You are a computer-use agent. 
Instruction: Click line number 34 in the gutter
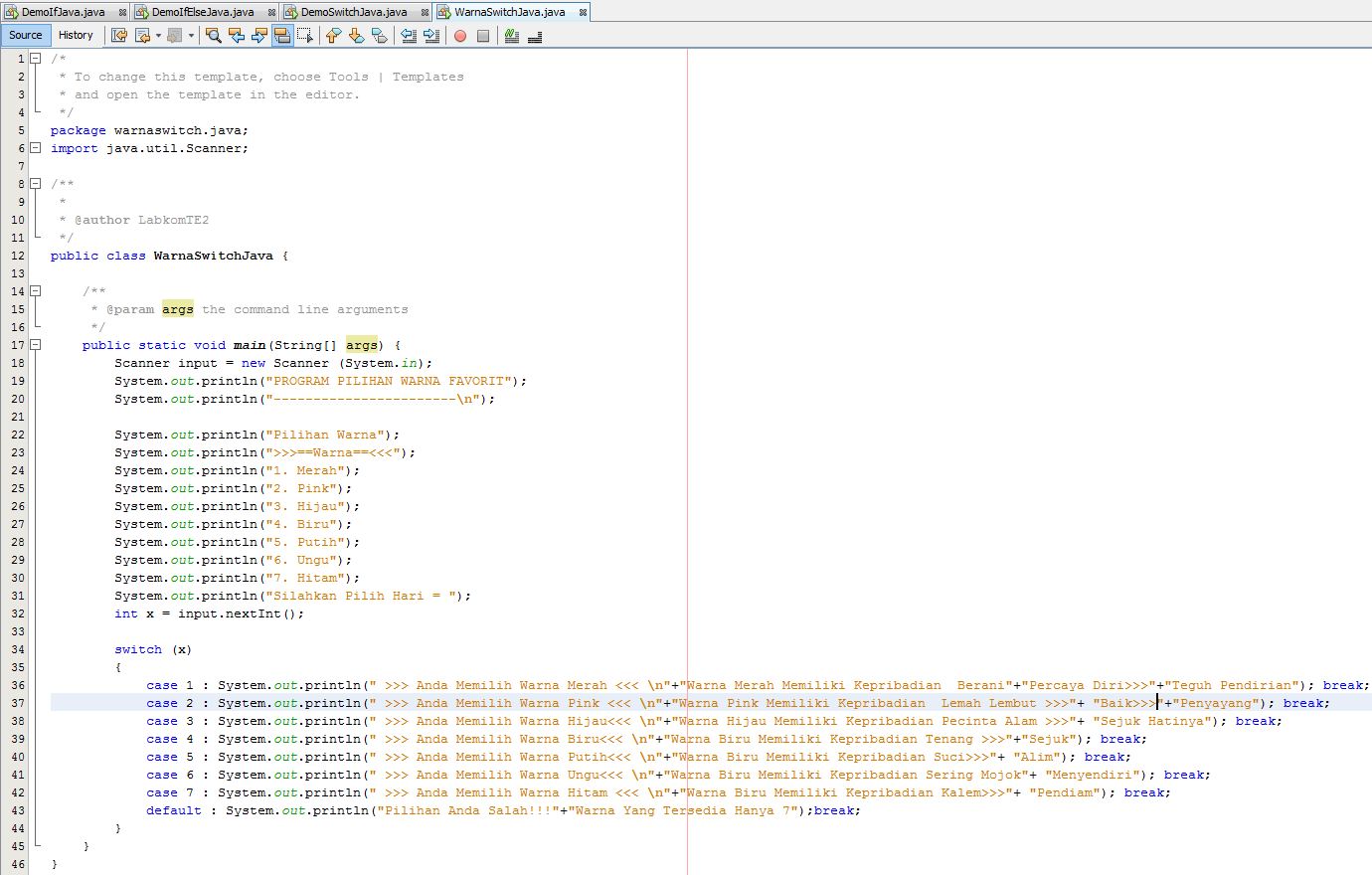point(18,649)
